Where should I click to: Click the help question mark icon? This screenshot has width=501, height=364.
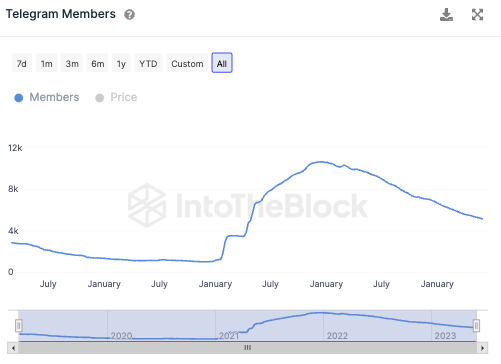pyautogui.click(x=129, y=15)
